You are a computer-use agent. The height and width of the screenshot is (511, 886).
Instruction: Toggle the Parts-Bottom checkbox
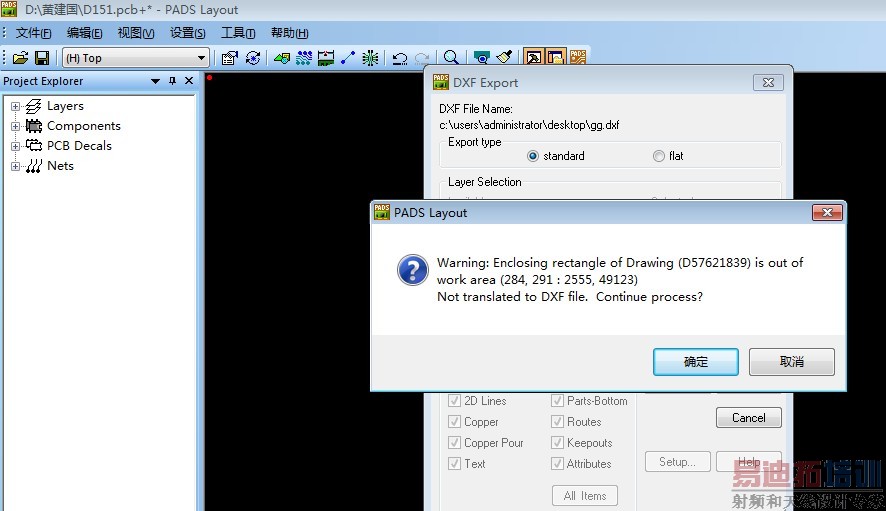tap(558, 401)
